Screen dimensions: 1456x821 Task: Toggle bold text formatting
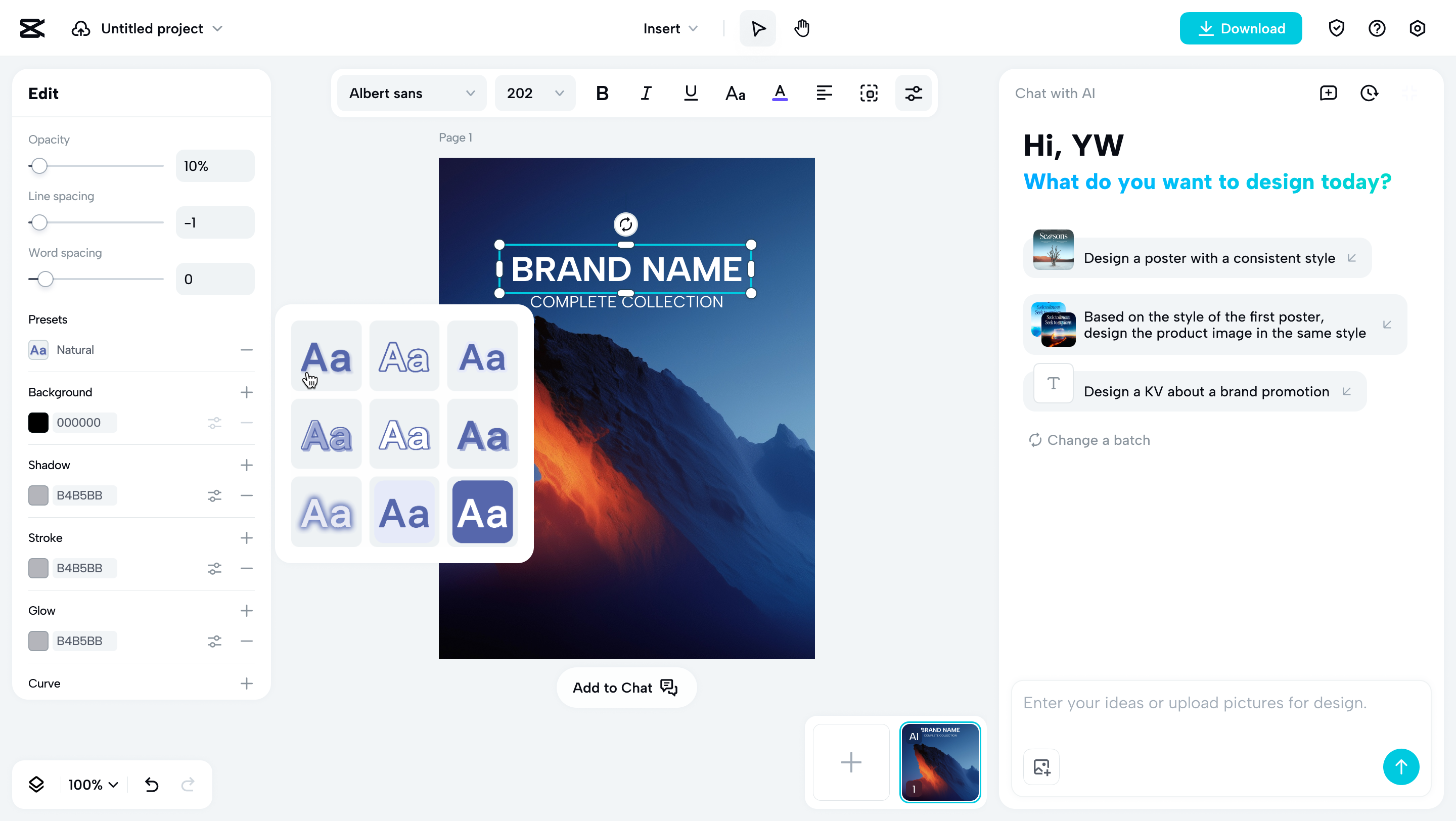pos(602,93)
